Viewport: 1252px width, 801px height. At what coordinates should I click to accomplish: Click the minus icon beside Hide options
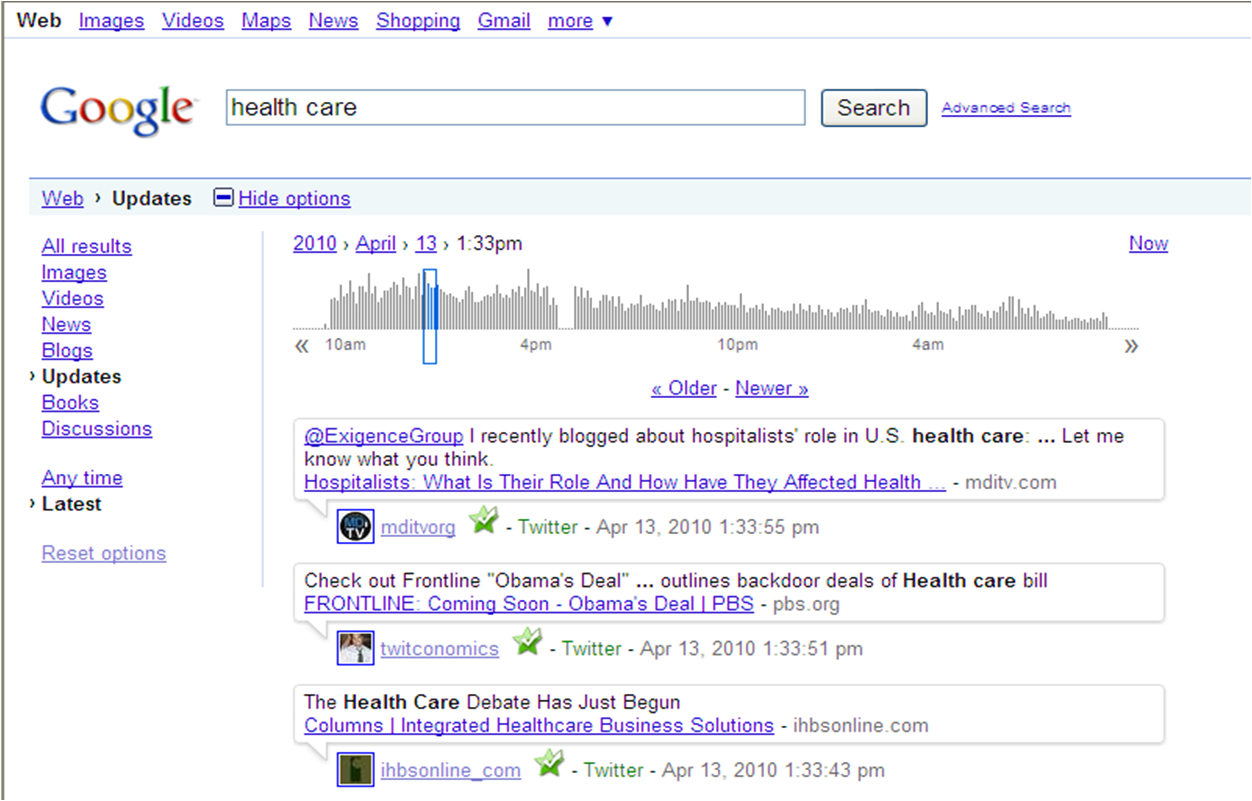[x=223, y=198]
